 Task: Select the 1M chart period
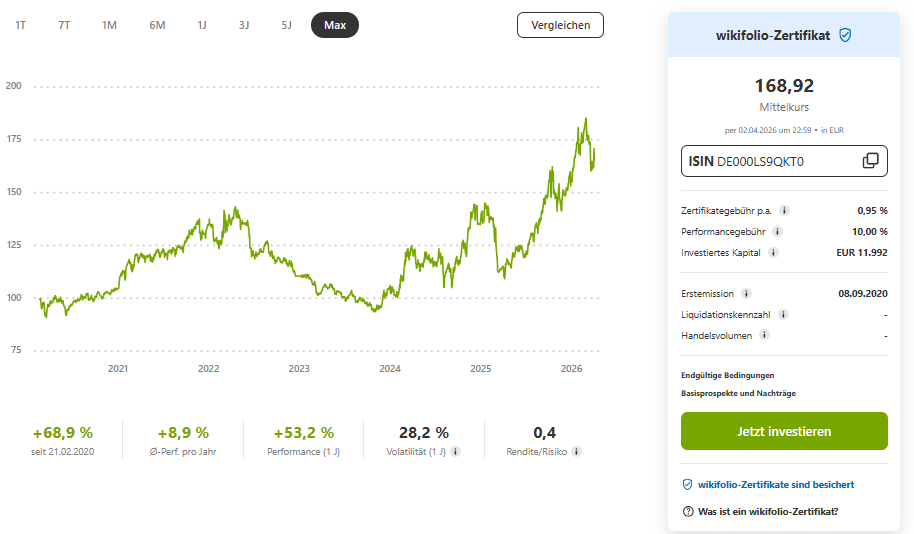(x=109, y=25)
